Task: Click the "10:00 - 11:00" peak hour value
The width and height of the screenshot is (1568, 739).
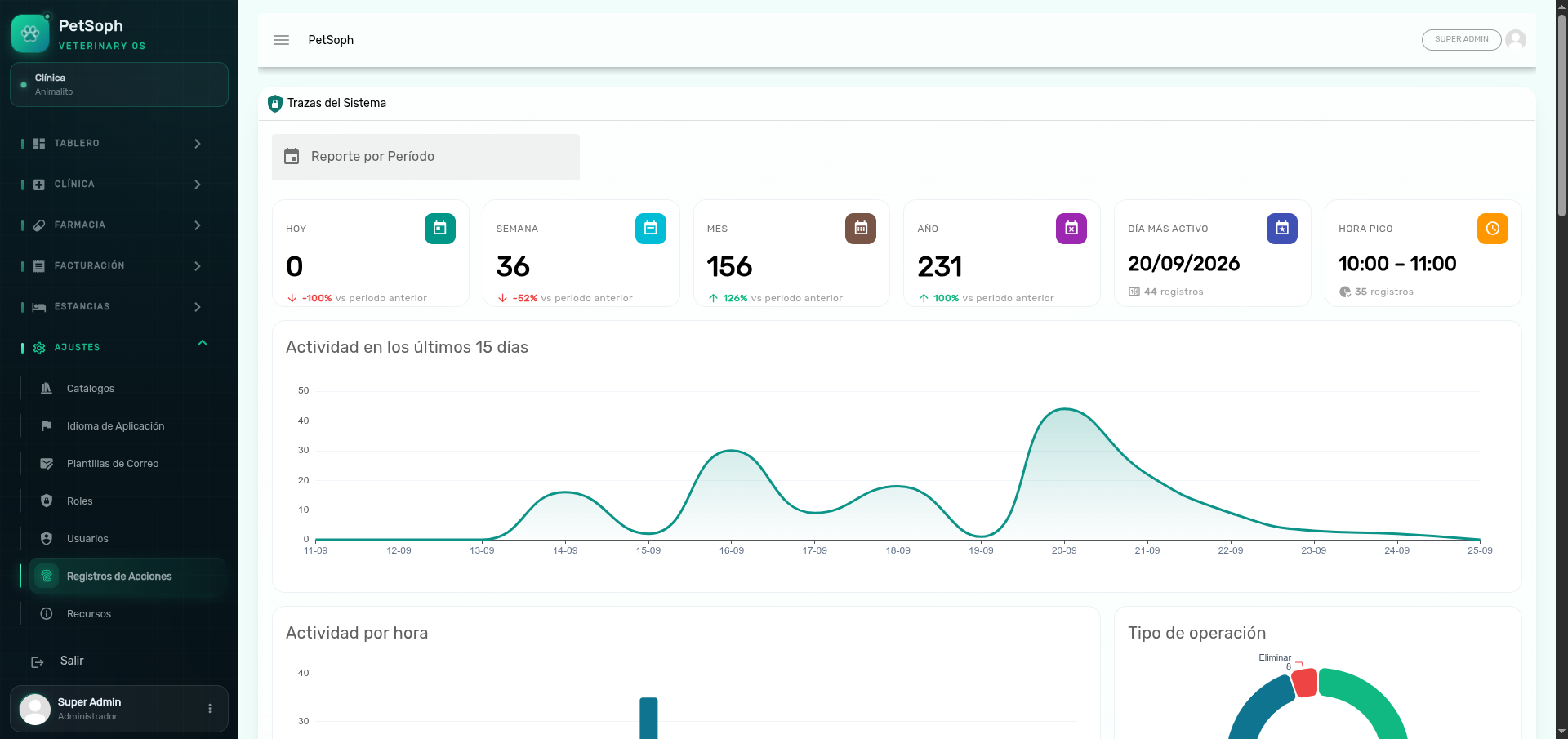Action: pos(1397,264)
